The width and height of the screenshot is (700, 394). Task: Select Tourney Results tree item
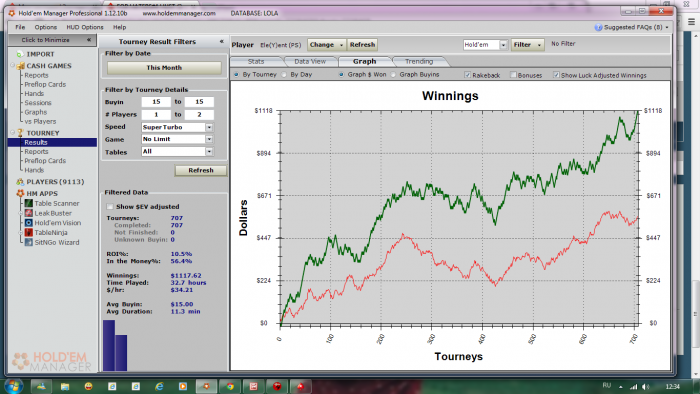[52, 142]
